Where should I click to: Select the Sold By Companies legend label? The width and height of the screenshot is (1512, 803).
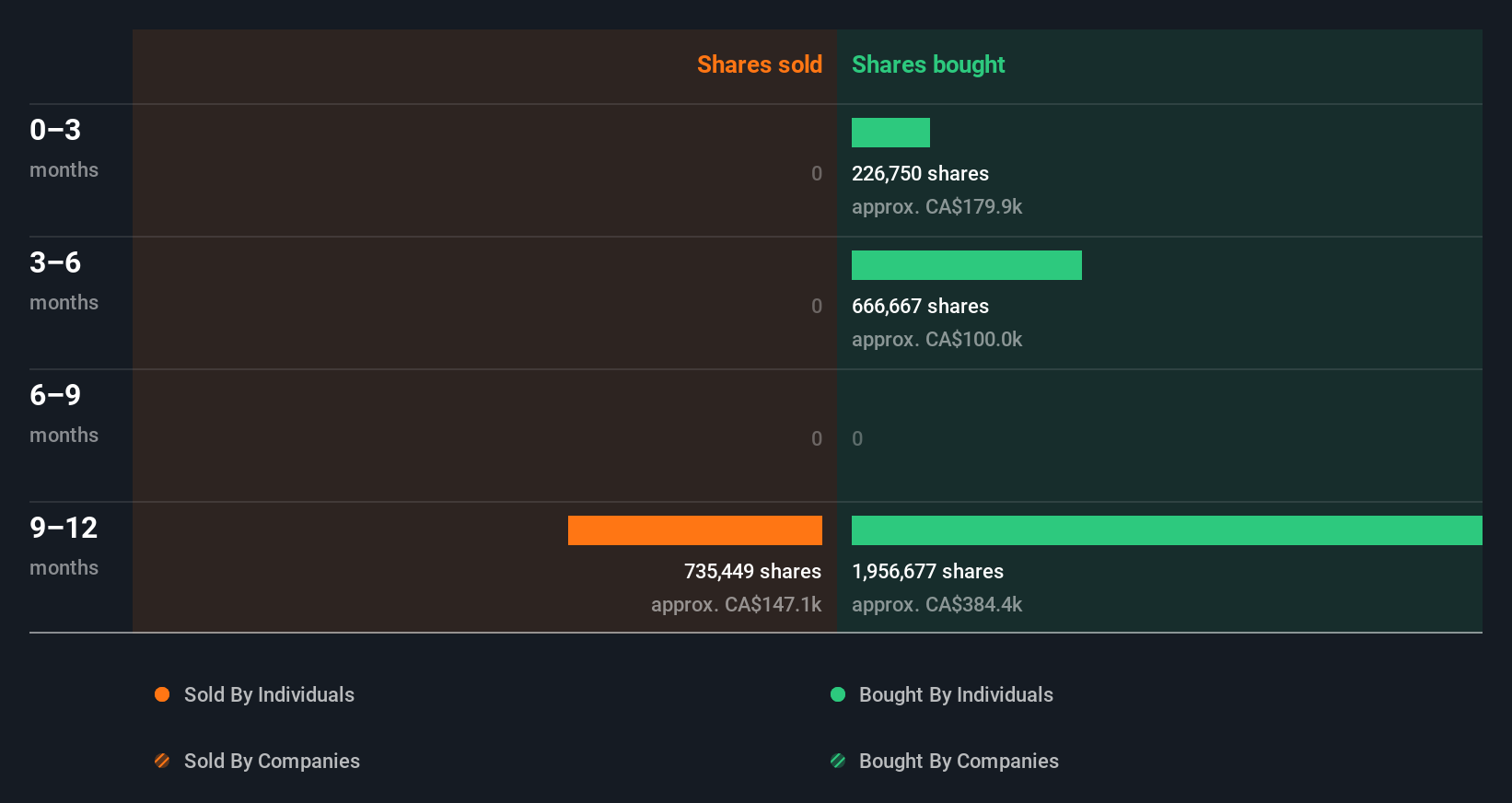pos(272,762)
